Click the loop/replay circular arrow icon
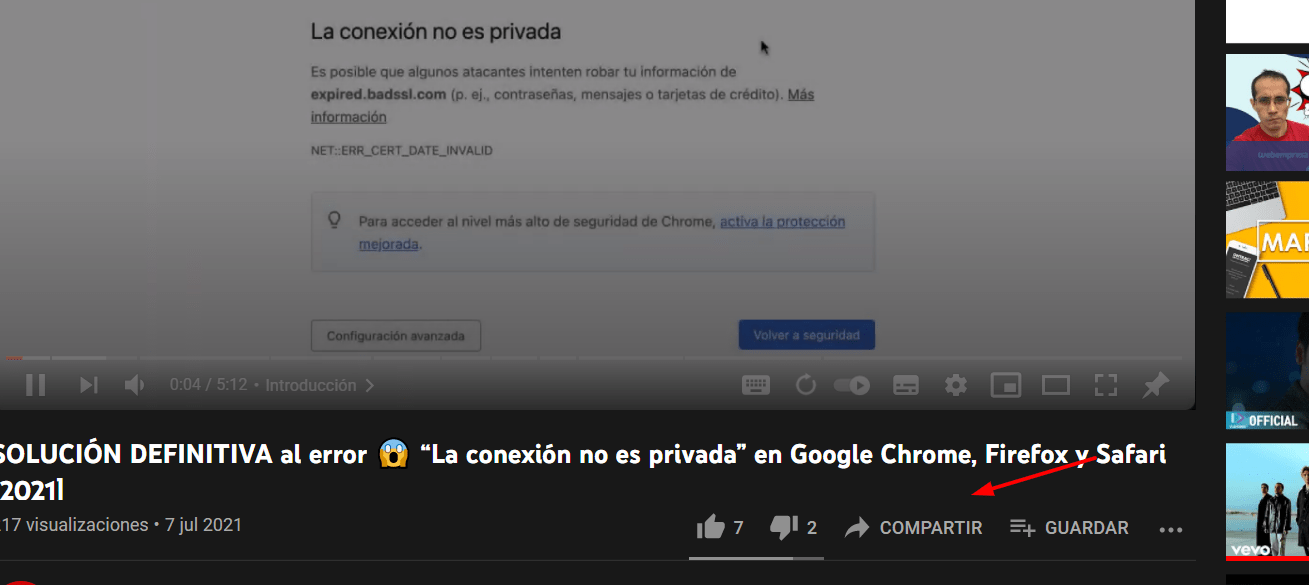The width and height of the screenshot is (1309, 585). click(806, 385)
